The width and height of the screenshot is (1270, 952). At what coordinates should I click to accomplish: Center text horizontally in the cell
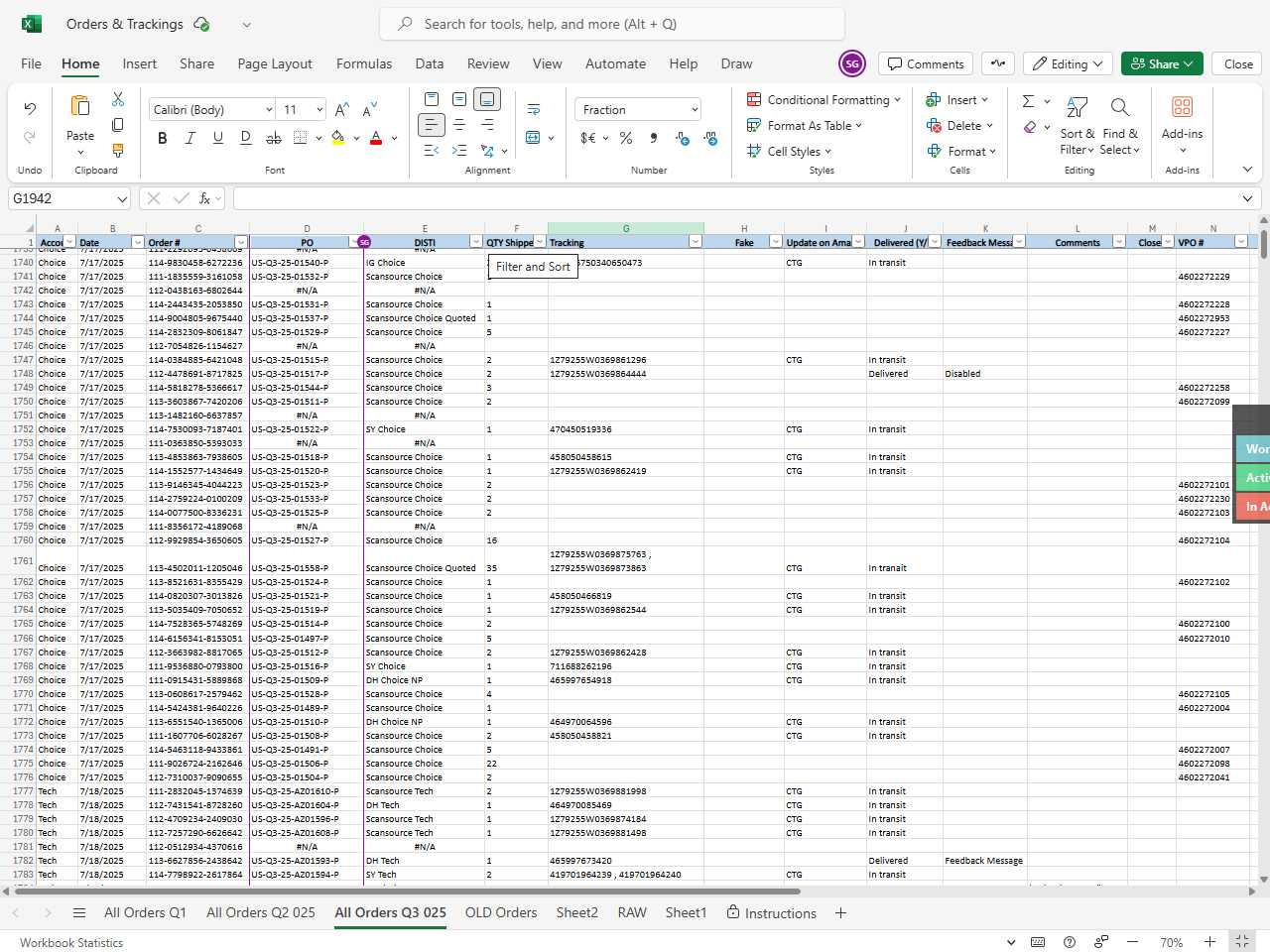click(459, 125)
